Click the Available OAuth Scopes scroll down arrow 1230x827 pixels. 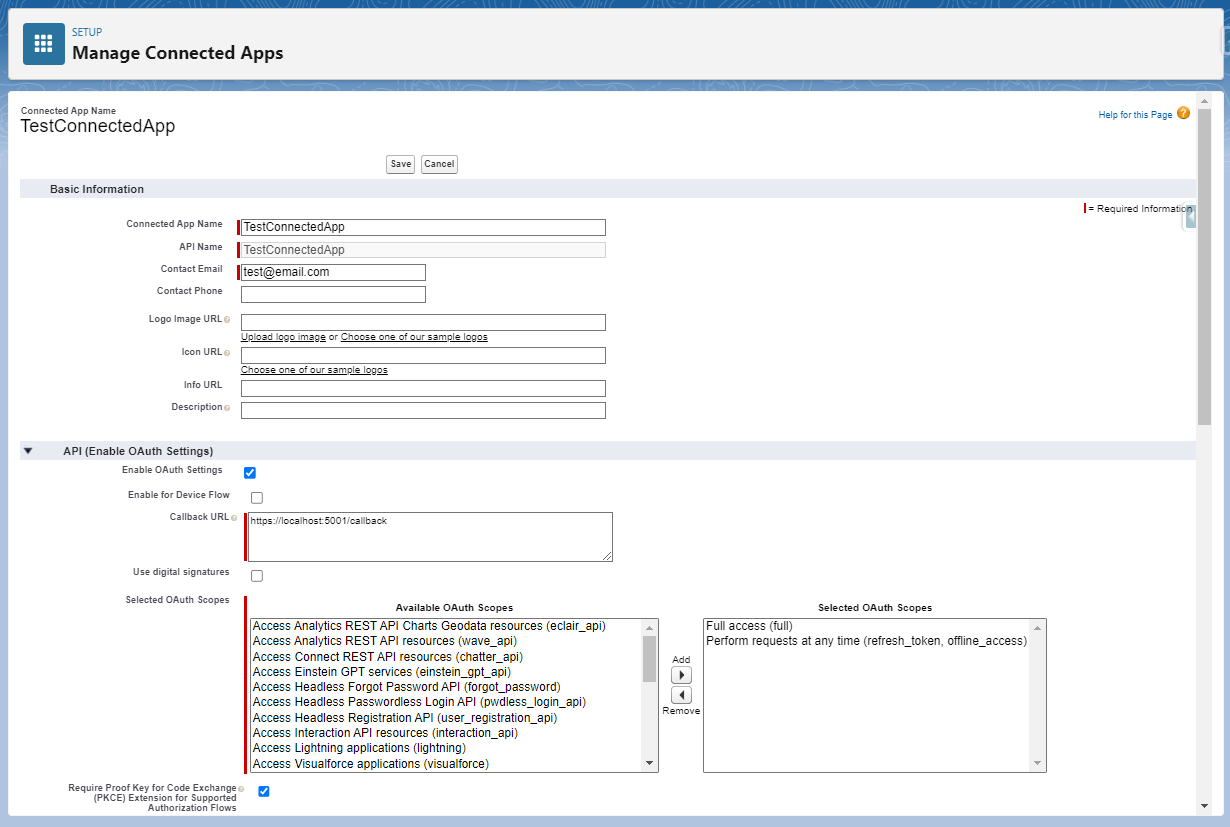[x=650, y=764]
